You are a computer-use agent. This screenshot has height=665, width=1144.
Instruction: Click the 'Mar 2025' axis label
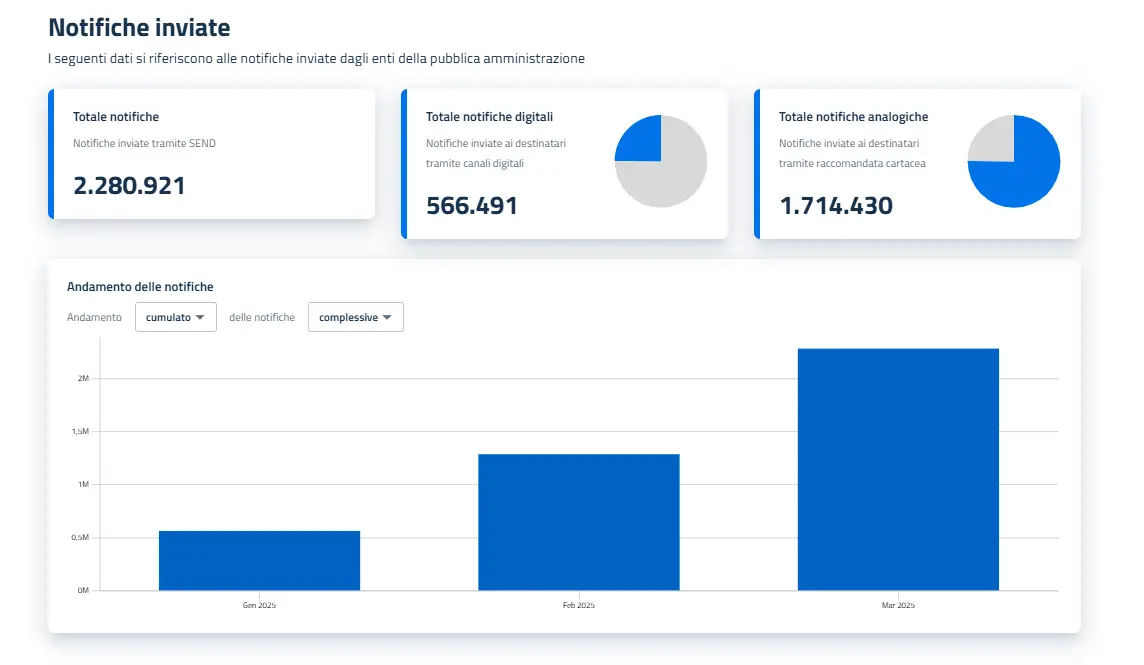(x=898, y=606)
